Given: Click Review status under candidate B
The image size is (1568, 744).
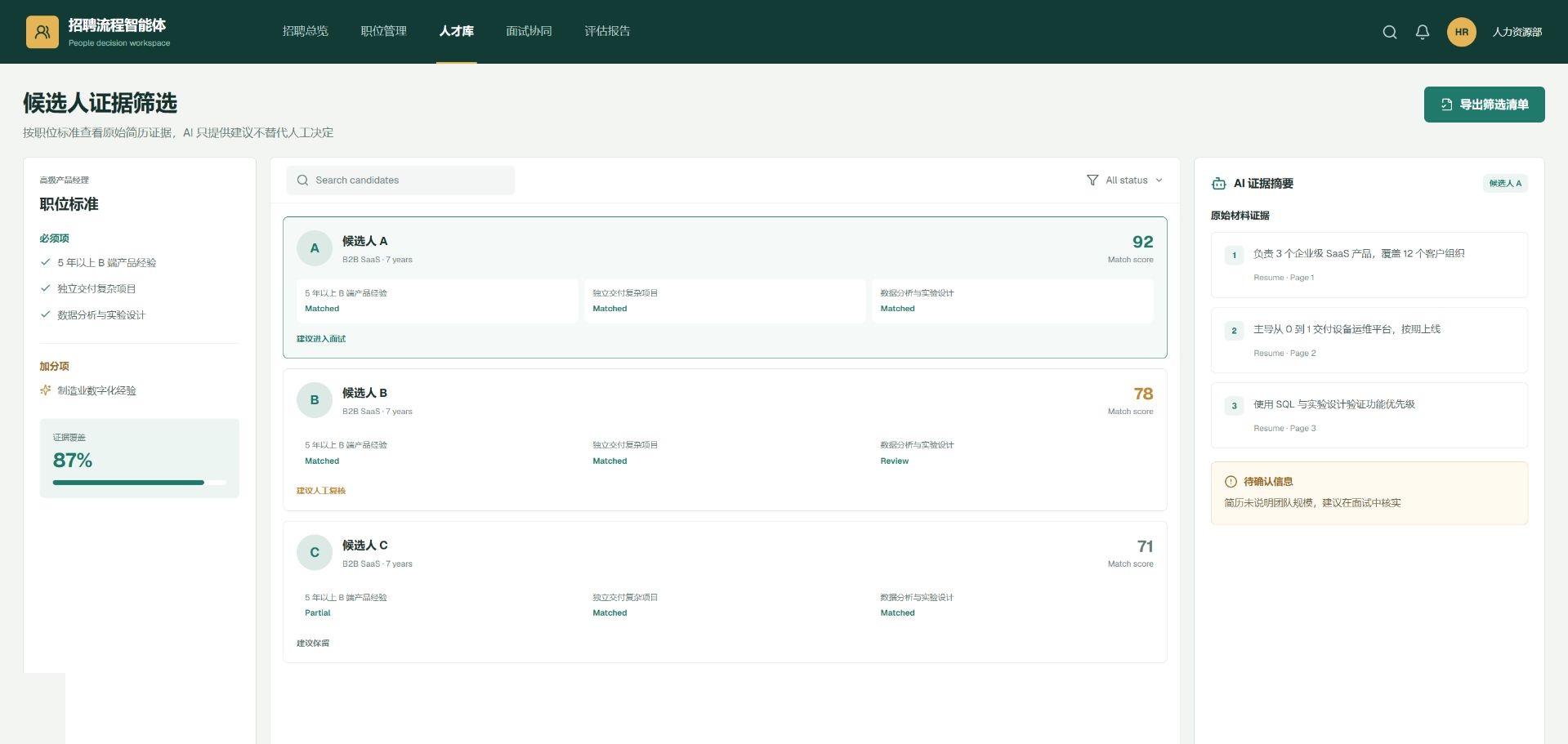Looking at the screenshot, I should [x=894, y=461].
